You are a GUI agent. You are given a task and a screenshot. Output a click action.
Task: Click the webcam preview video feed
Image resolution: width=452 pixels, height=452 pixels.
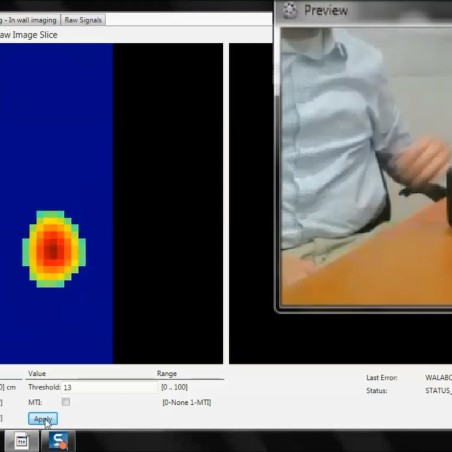pos(366,166)
